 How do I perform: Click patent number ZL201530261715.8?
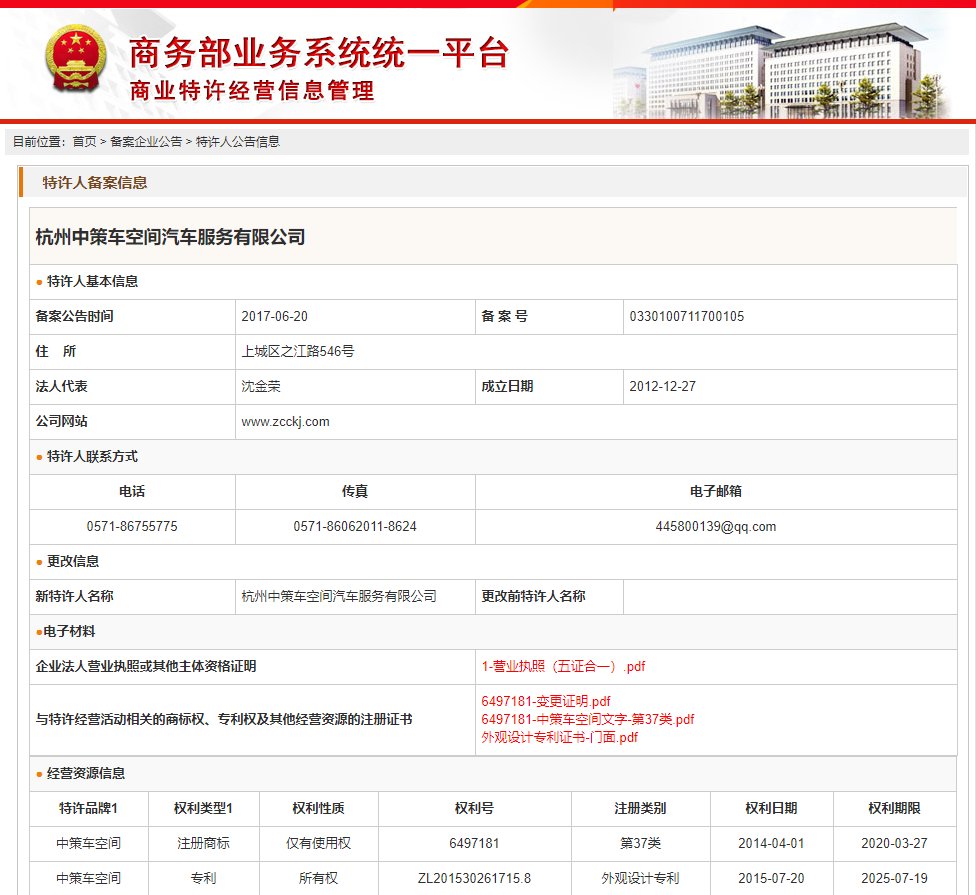click(474, 878)
